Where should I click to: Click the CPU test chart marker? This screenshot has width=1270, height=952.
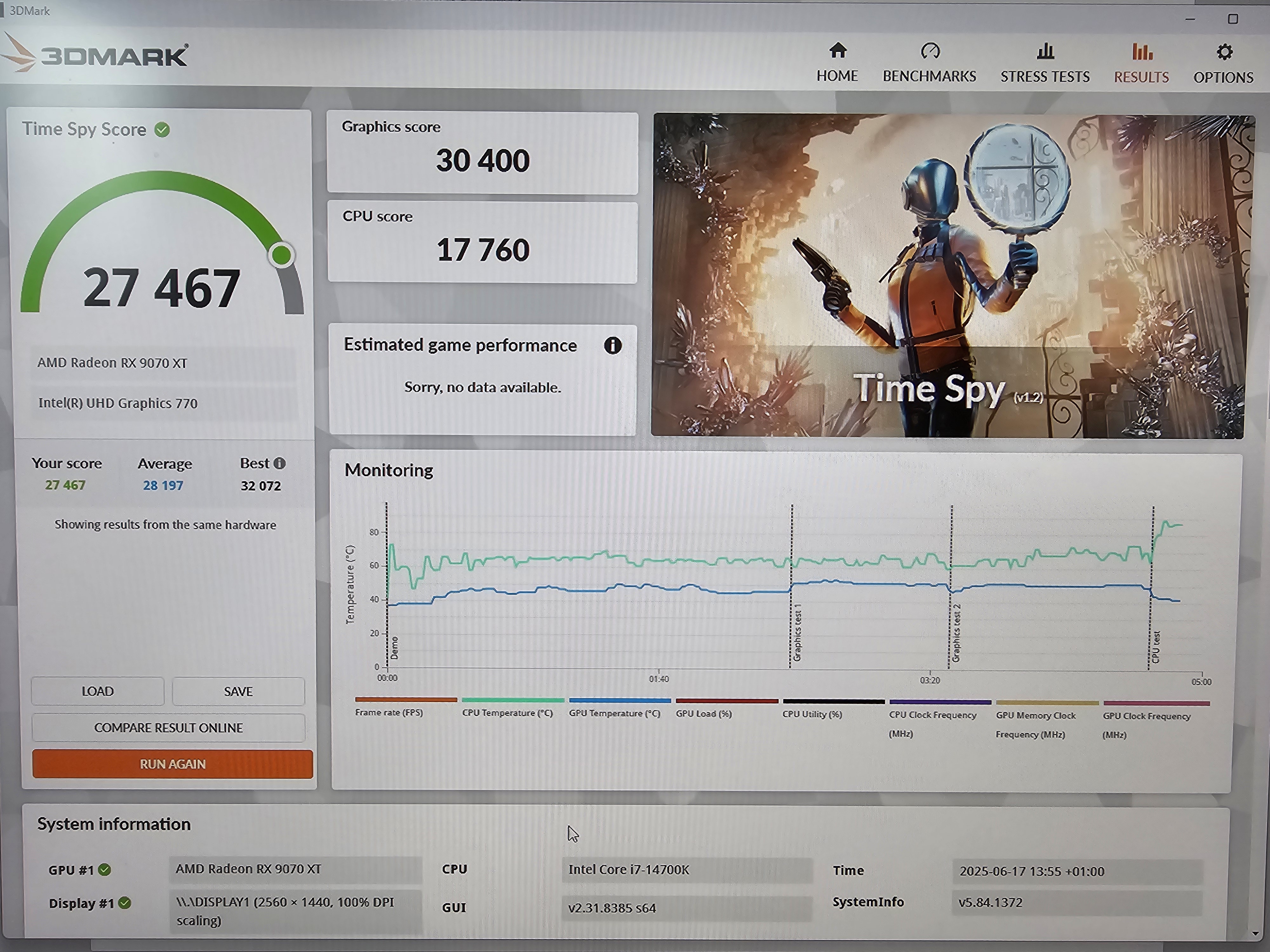click(x=1156, y=647)
